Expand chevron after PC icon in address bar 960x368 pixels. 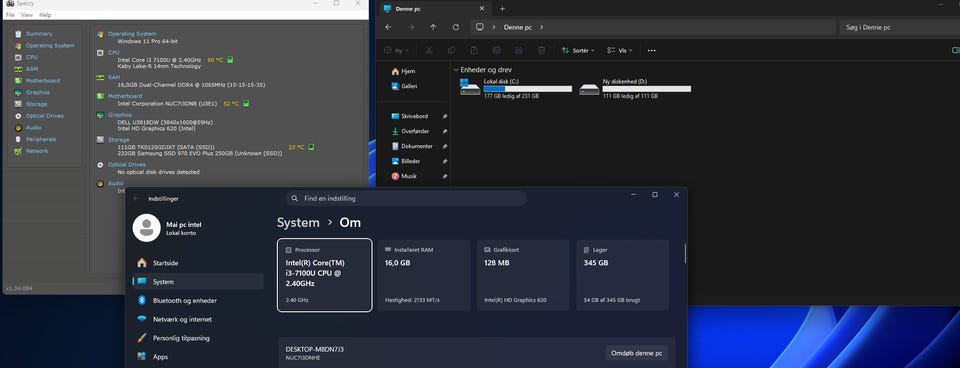pos(493,28)
